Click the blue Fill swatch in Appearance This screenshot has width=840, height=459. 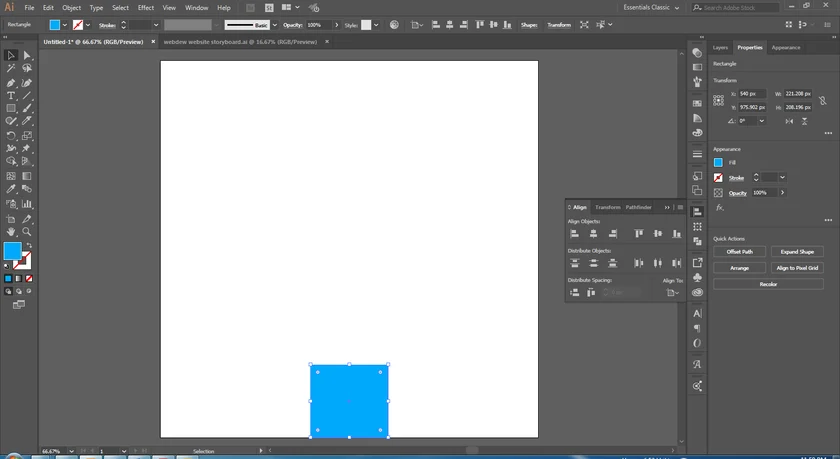(718, 162)
